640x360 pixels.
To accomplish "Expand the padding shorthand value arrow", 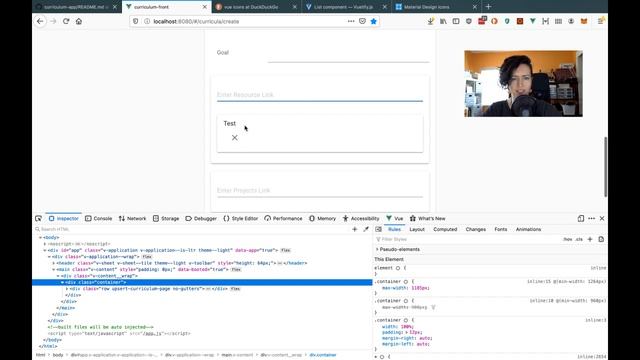I will [407, 333].
